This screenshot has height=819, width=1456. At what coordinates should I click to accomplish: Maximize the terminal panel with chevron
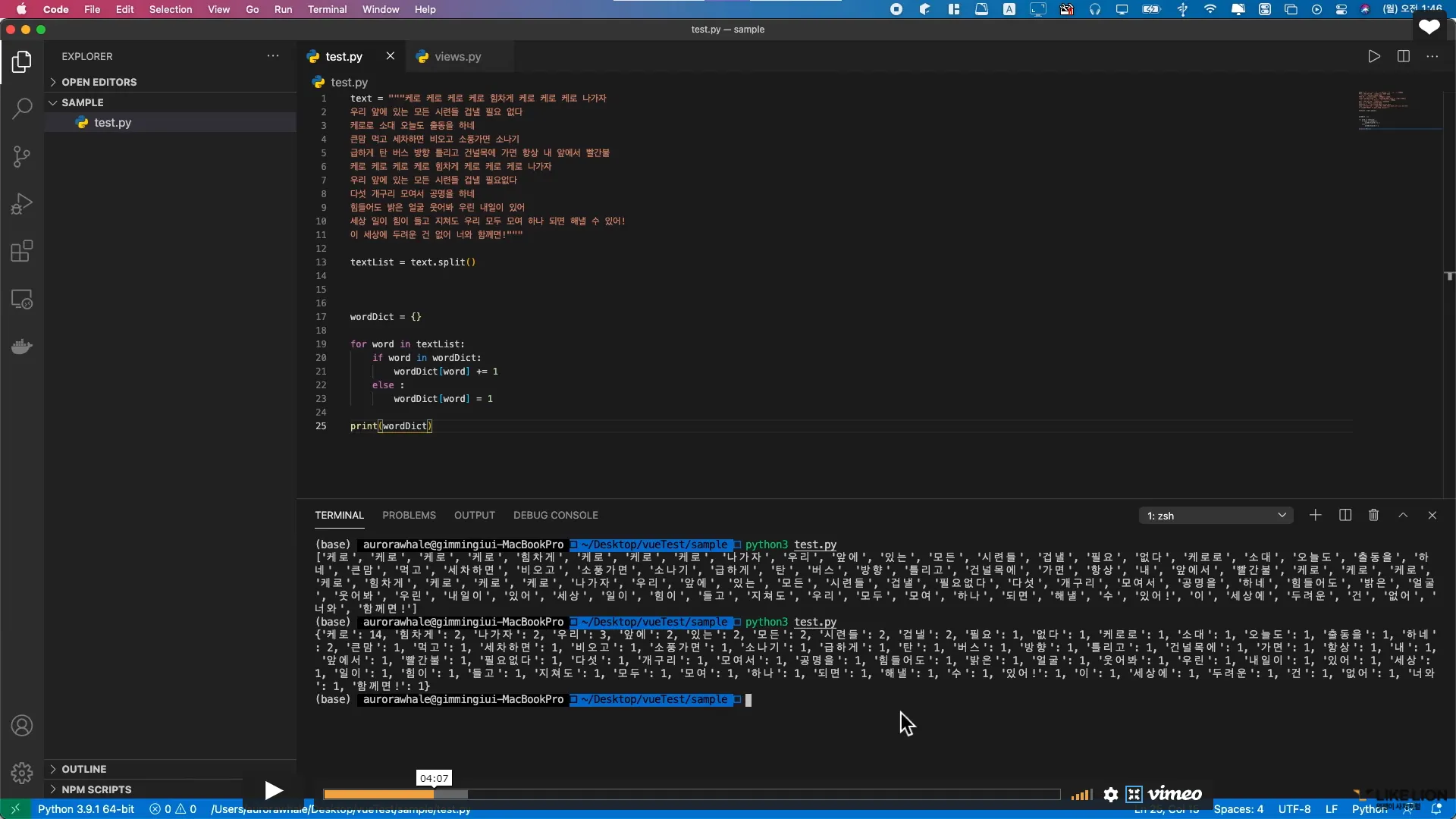[1403, 515]
